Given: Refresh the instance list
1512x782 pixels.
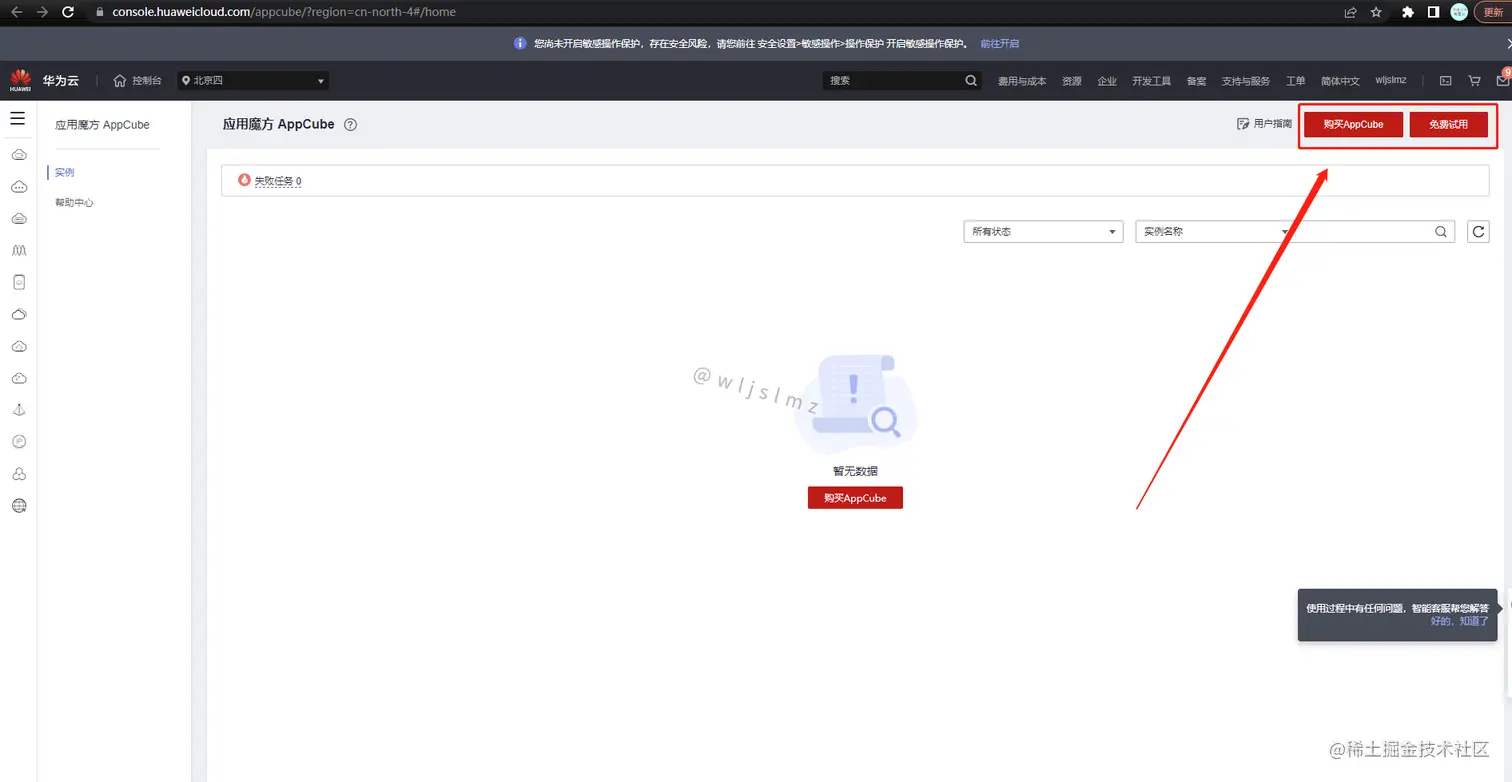Looking at the screenshot, I should pyautogui.click(x=1478, y=231).
